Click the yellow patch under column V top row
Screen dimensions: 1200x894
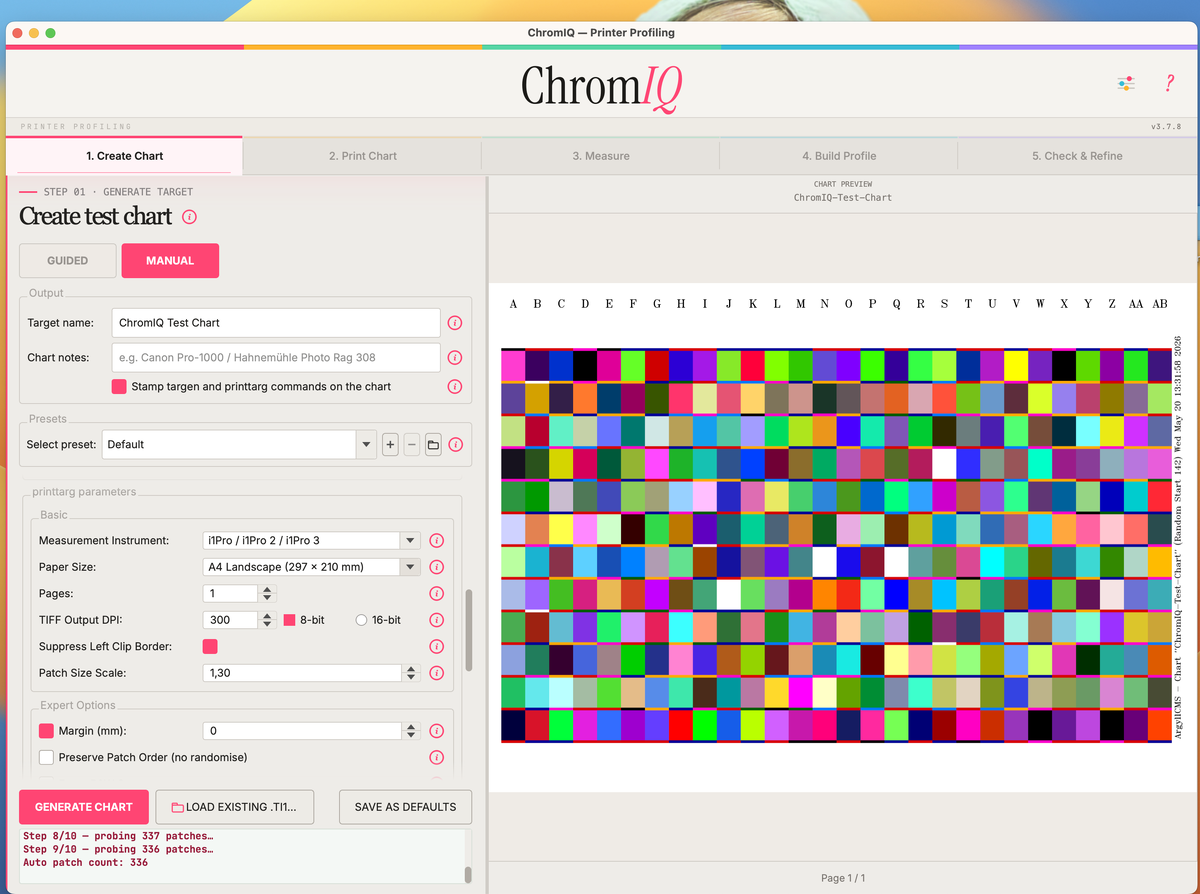pyautogui.click(x=1016, y=365)
